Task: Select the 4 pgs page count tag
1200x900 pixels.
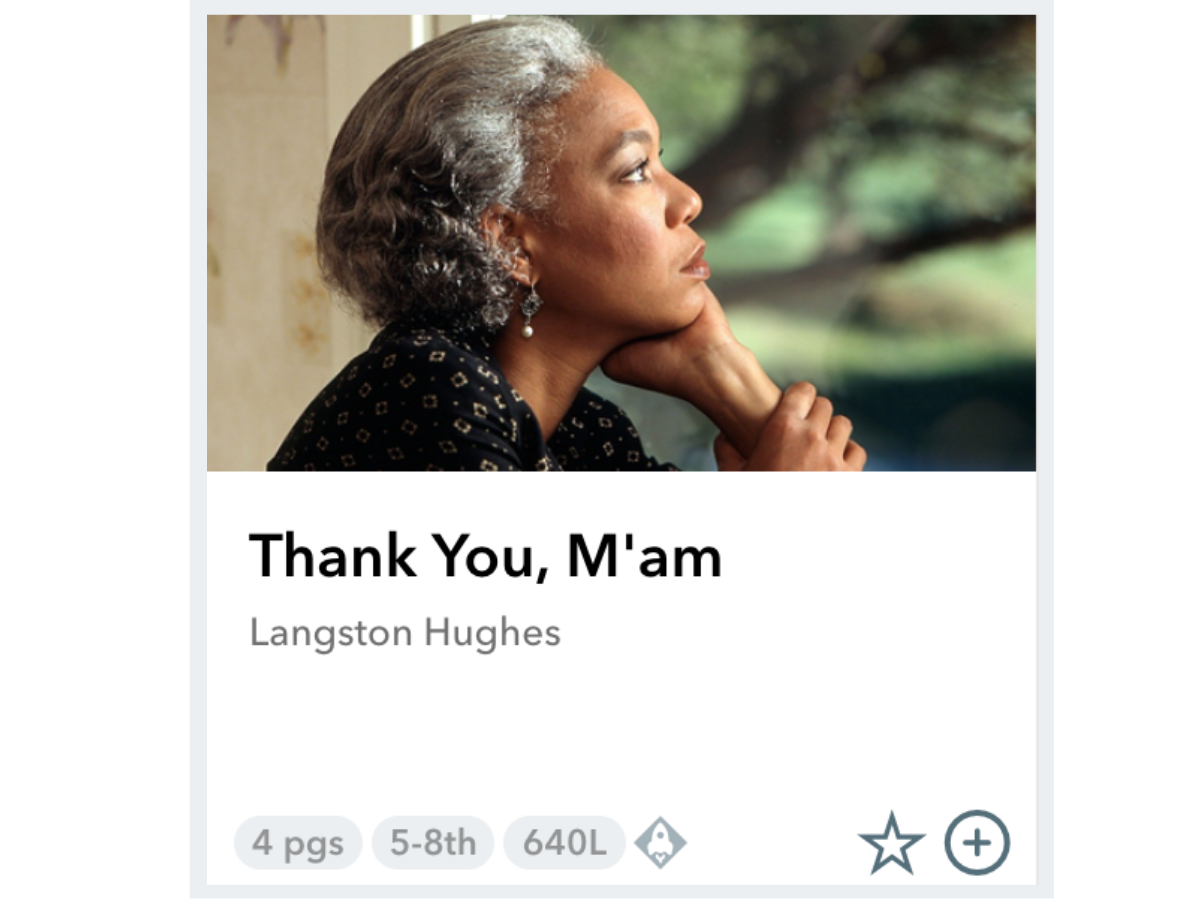Action: pos(298,843)
